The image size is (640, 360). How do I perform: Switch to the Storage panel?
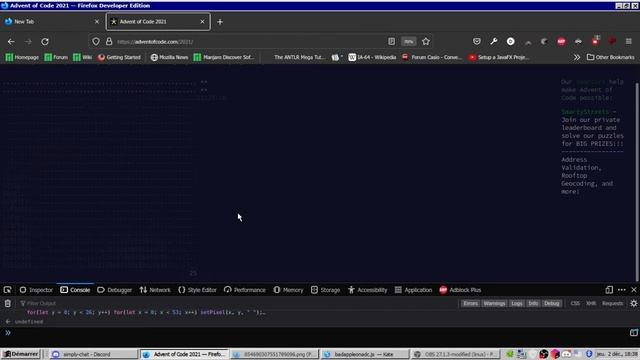tap(325, 290)
